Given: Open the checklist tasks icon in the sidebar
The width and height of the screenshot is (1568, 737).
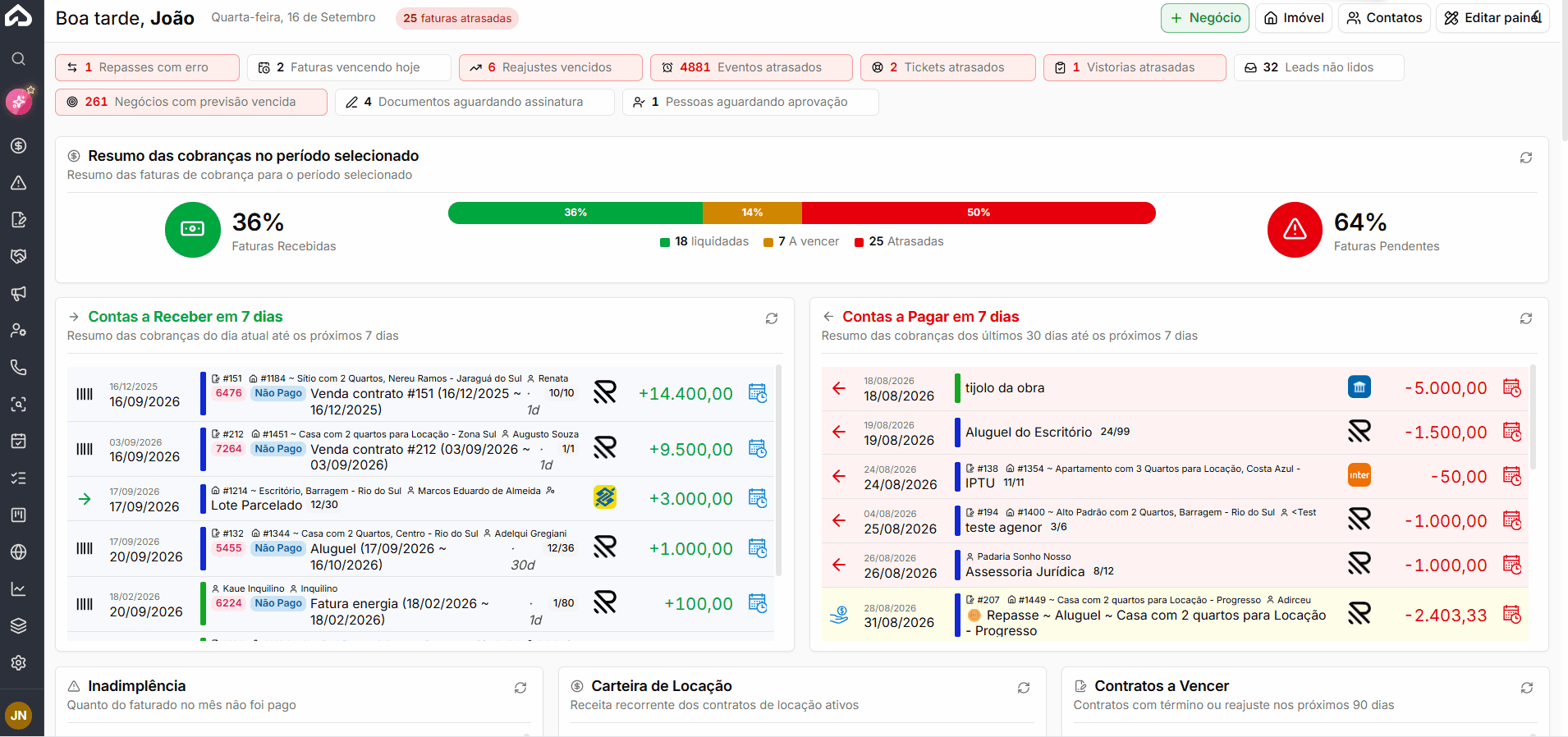Looking at the screenshot, I should (18, 478).
